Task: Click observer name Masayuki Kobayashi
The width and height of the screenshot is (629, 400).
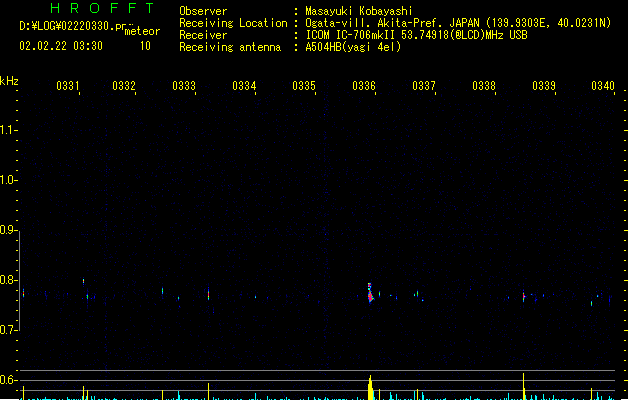Action: (x=359, y=11)
